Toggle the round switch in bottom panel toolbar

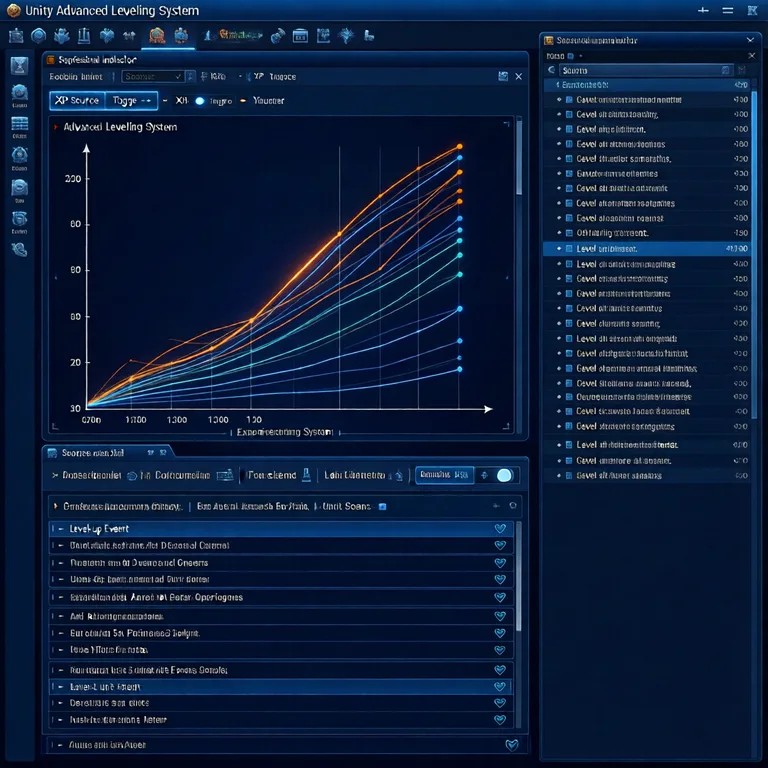[504, 475]
